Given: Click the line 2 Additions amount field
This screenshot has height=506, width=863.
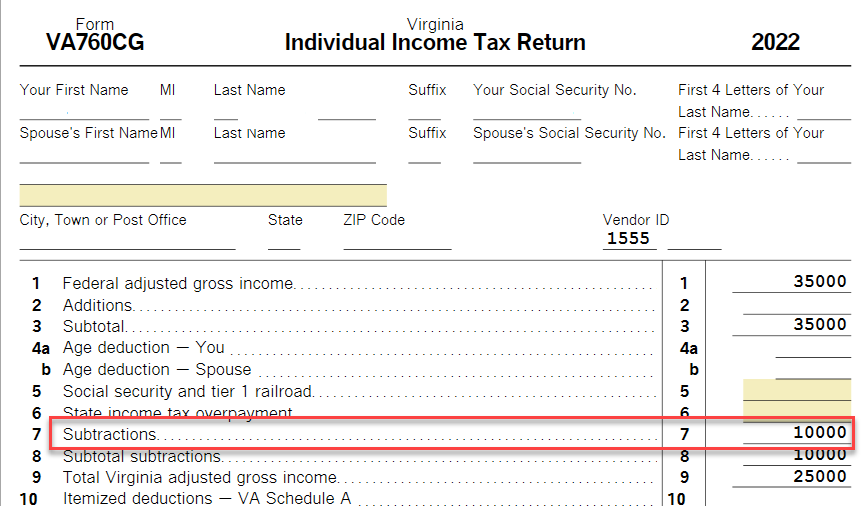Looking at the screenshot, I should pos(797,304).
